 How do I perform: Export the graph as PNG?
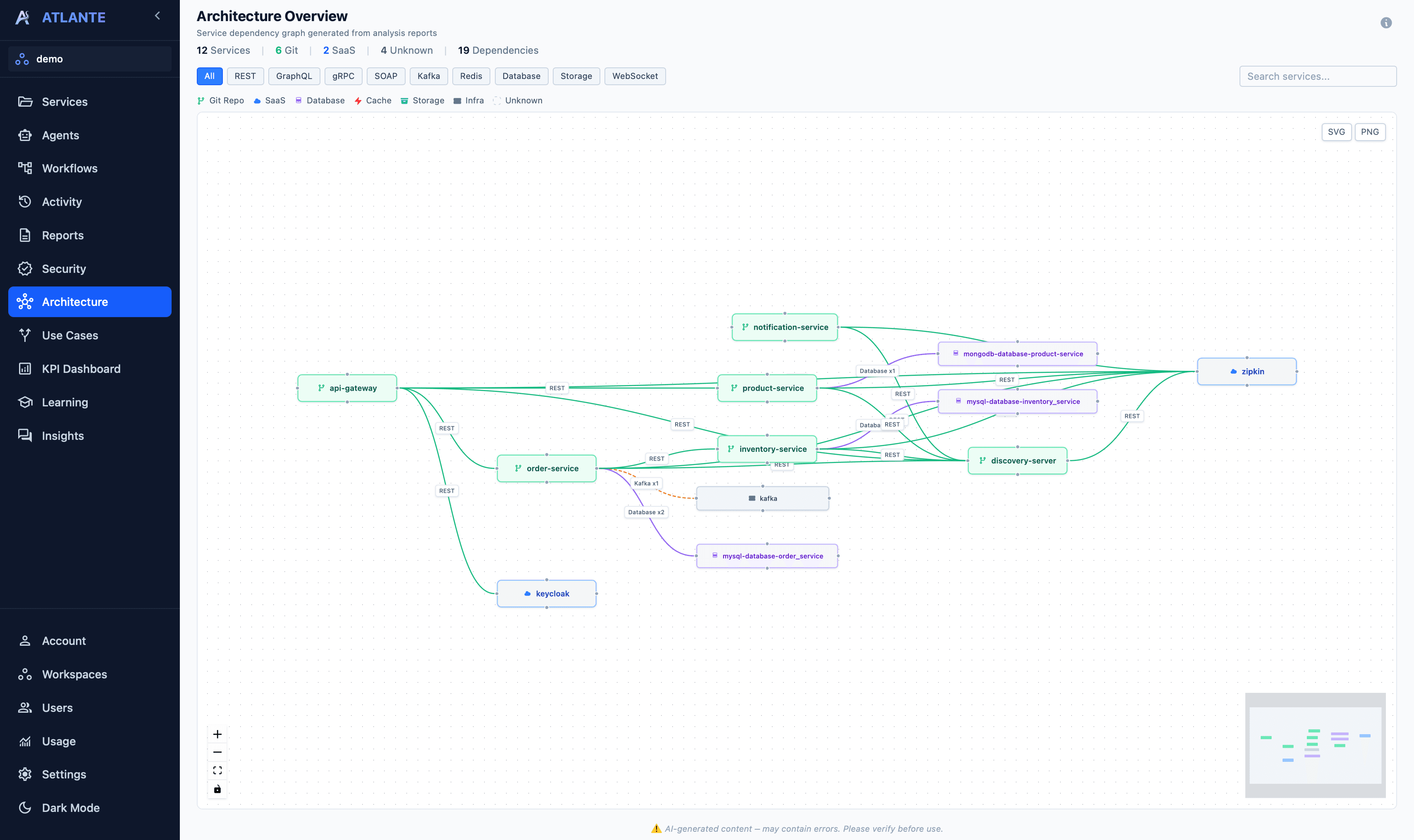pos(1369,132)
